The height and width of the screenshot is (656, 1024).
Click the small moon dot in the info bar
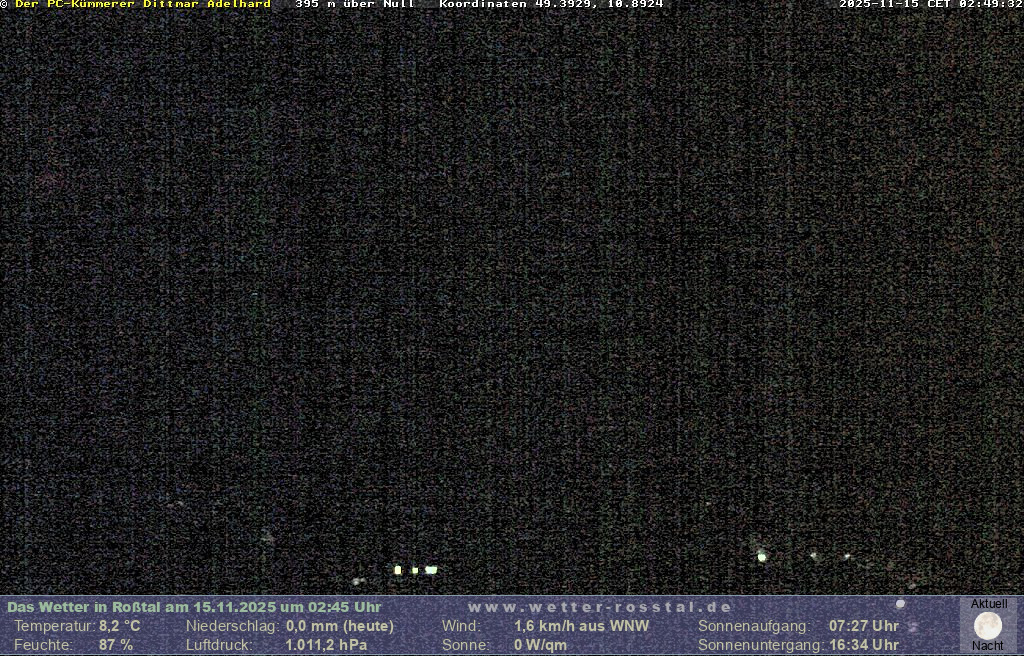[x=900, y=604]
